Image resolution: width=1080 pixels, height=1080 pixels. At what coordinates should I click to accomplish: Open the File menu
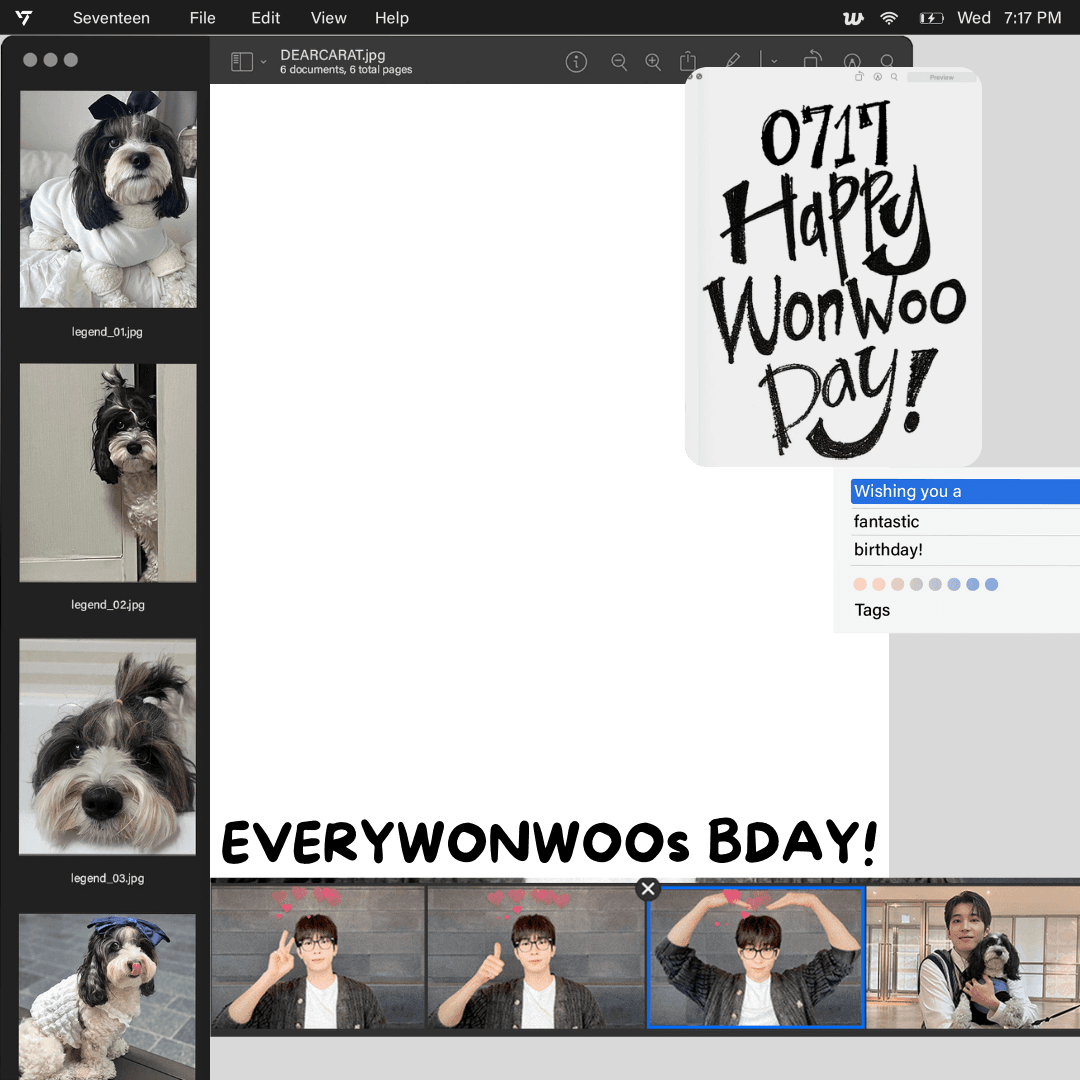pos(202,18)
